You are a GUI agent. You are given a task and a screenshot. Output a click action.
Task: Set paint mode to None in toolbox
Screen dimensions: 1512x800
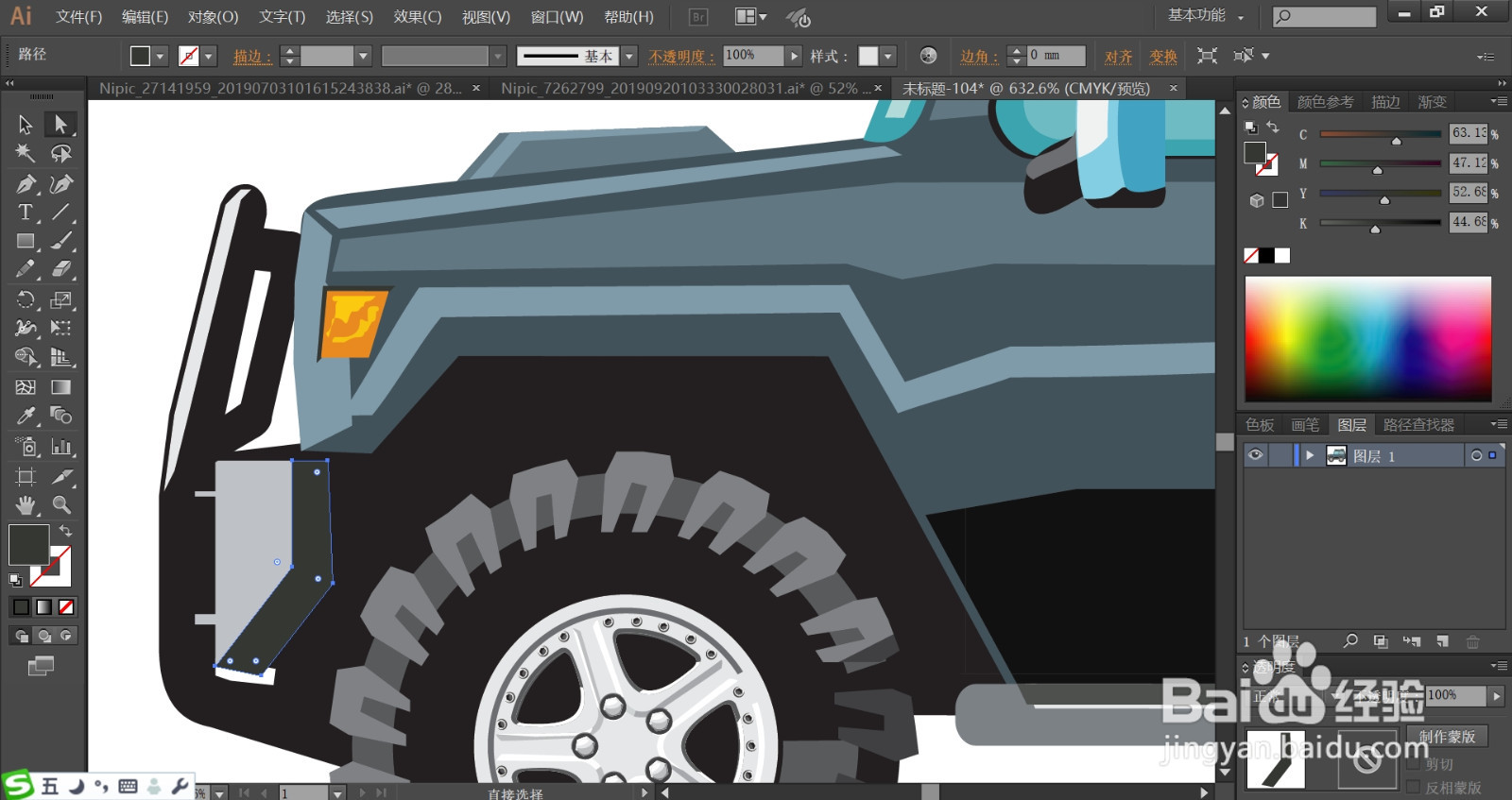pyautogui.click(x=66, y=606)
